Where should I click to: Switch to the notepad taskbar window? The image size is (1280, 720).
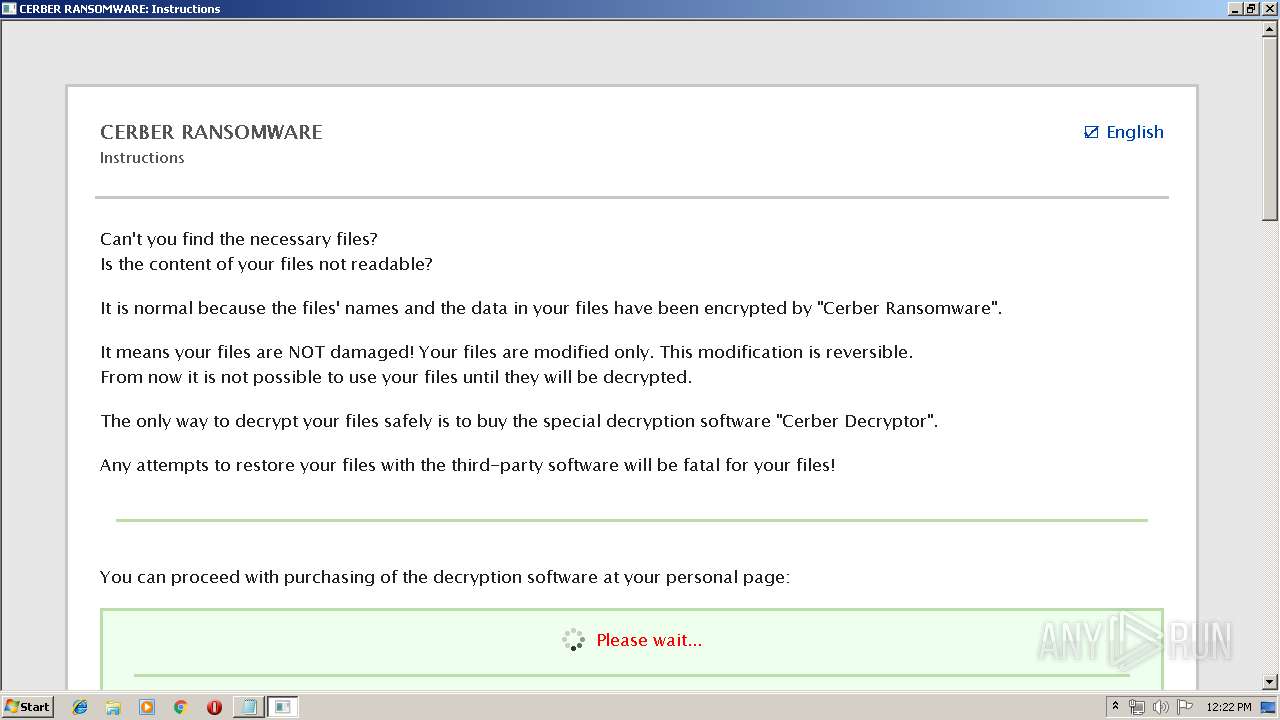pyautogui.click(x=249, y=707)
